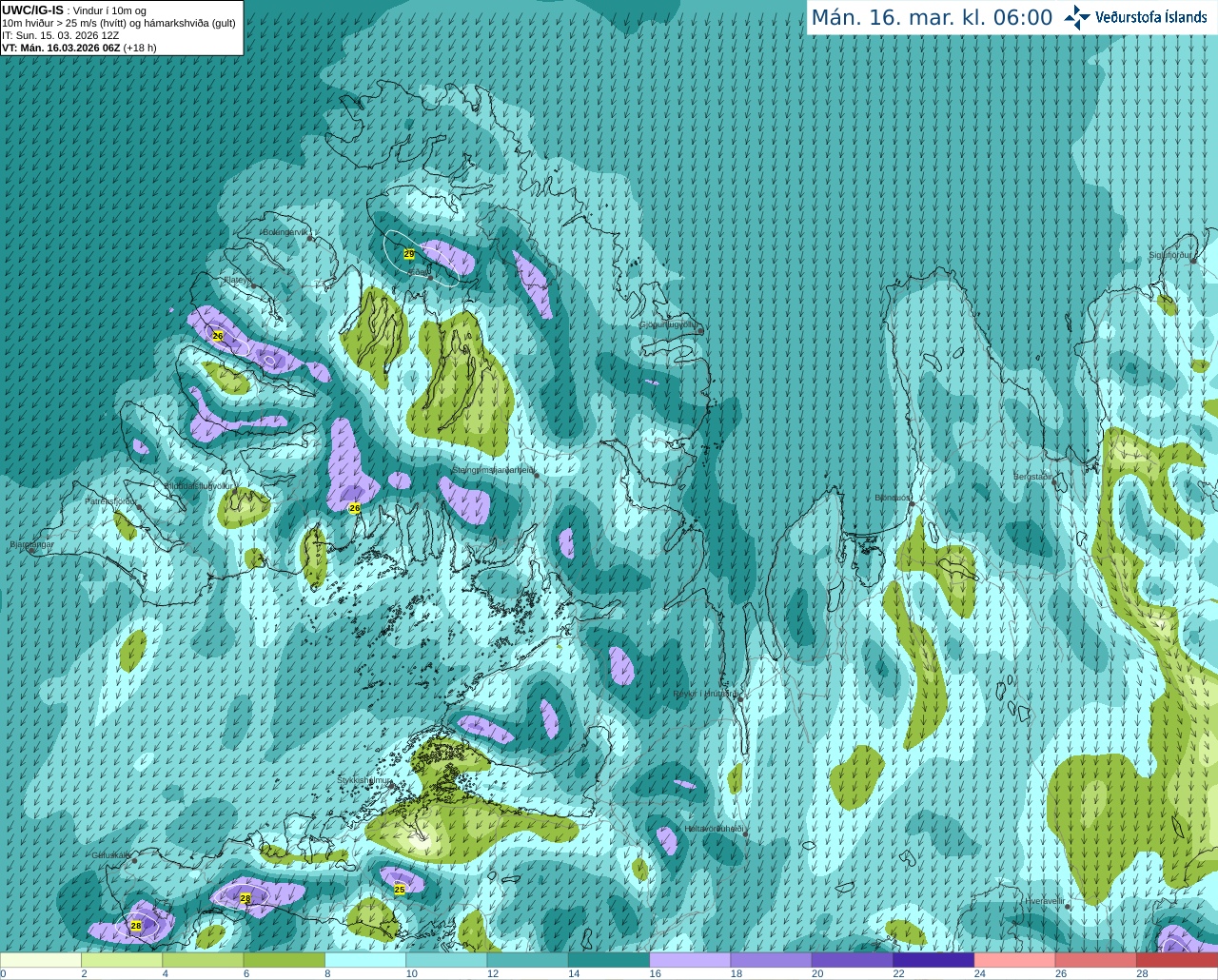Screen dimensions: 1218x980
Task: Click the light pink 24–26 m/s legend swatch
Action: point(1015,960)
